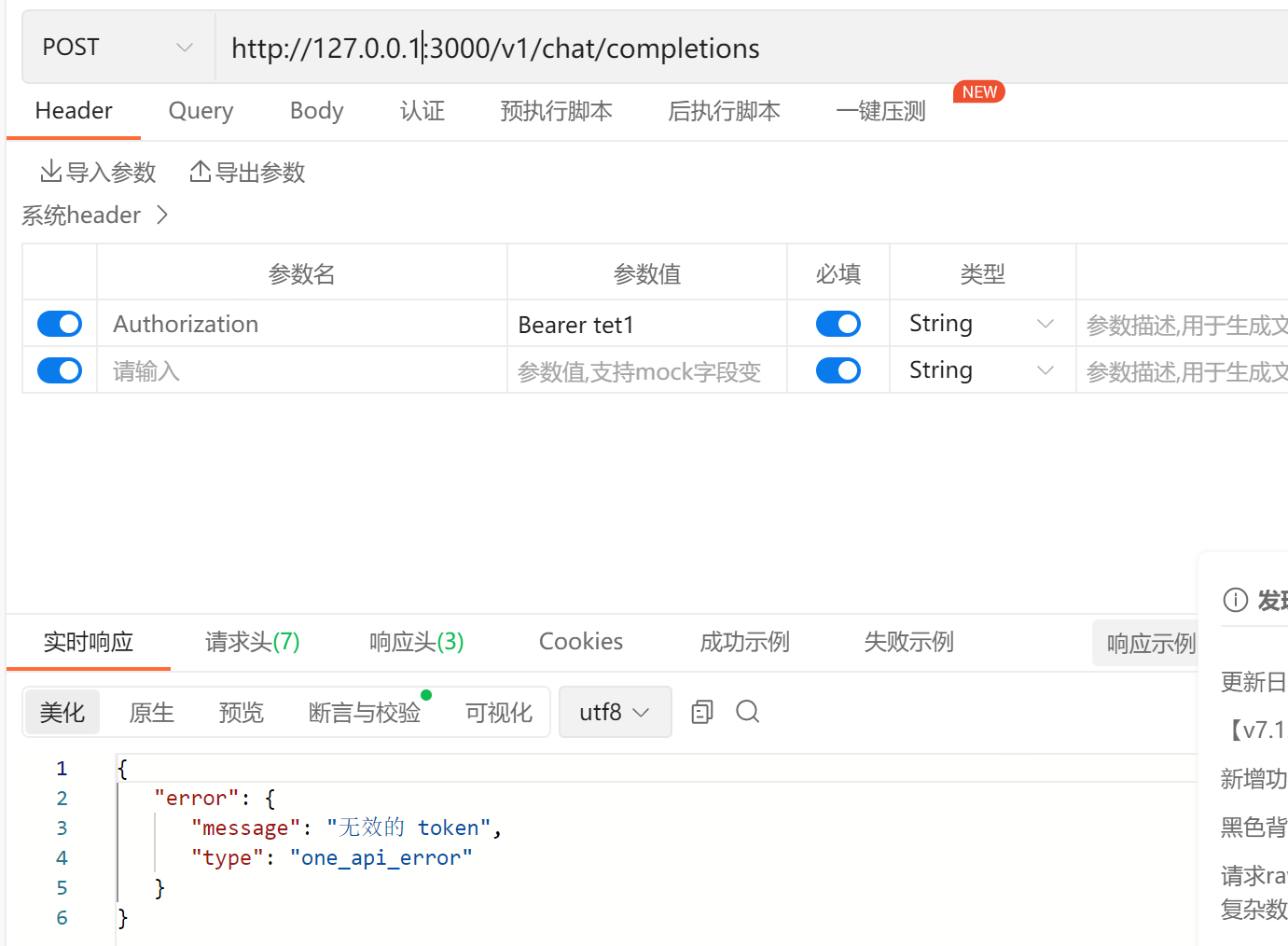
Task: Copy the response body using copy icon
Action: (701, 711)
